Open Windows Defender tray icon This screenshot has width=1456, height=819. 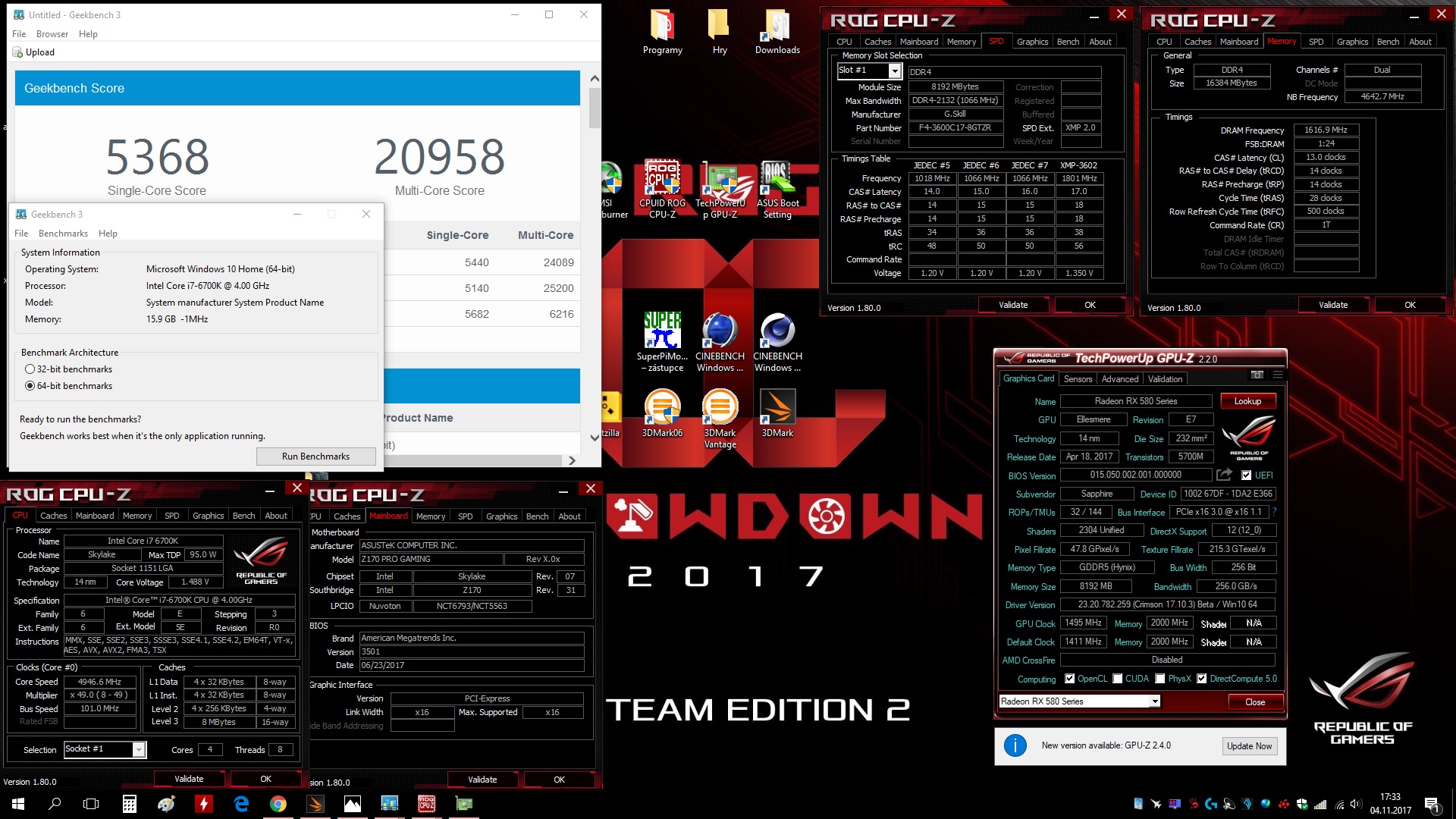click(x=1302, y=804)
